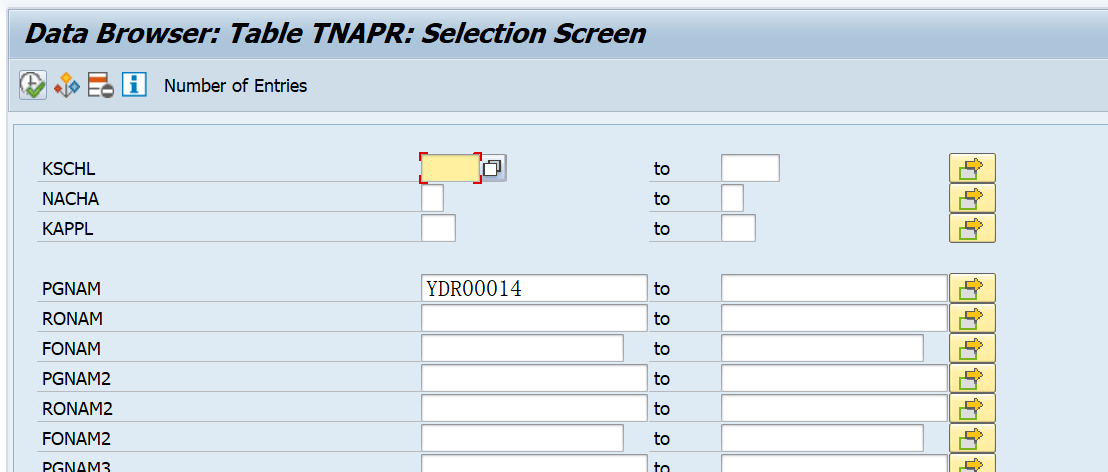
Task: Focus the KSCHL from-value field
Action: [x=451, y=168]
